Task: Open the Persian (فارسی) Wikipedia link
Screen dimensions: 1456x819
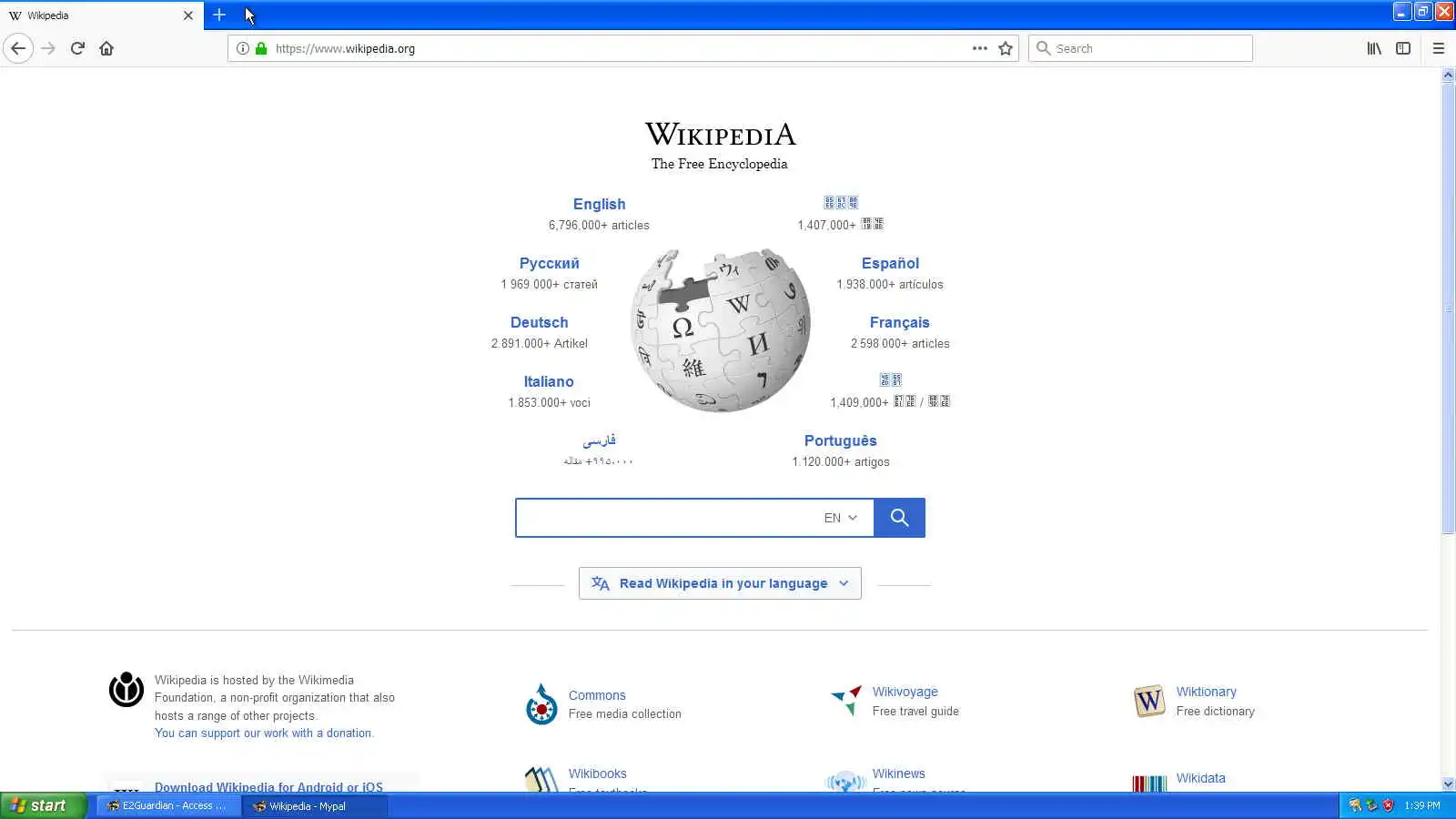Action: coord(599,440)
